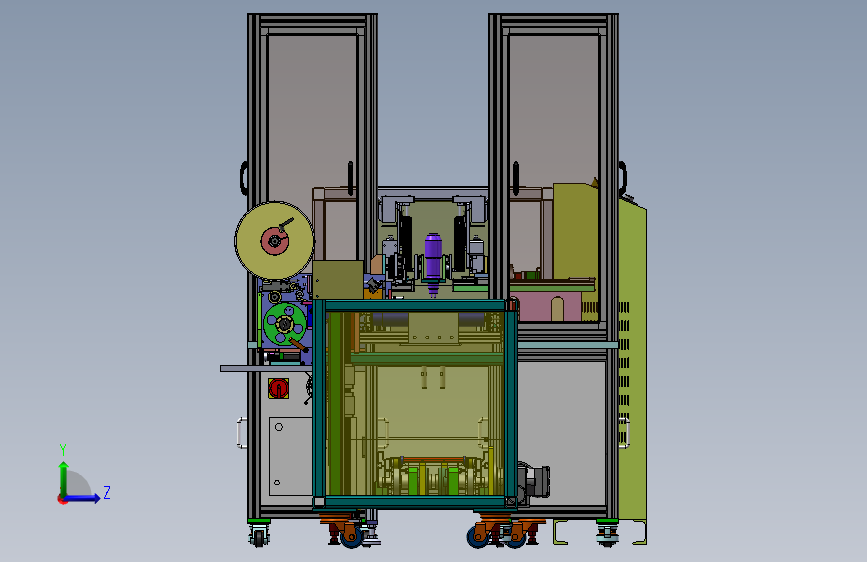Pick the gray shelf plate on left side

[266, 368]
